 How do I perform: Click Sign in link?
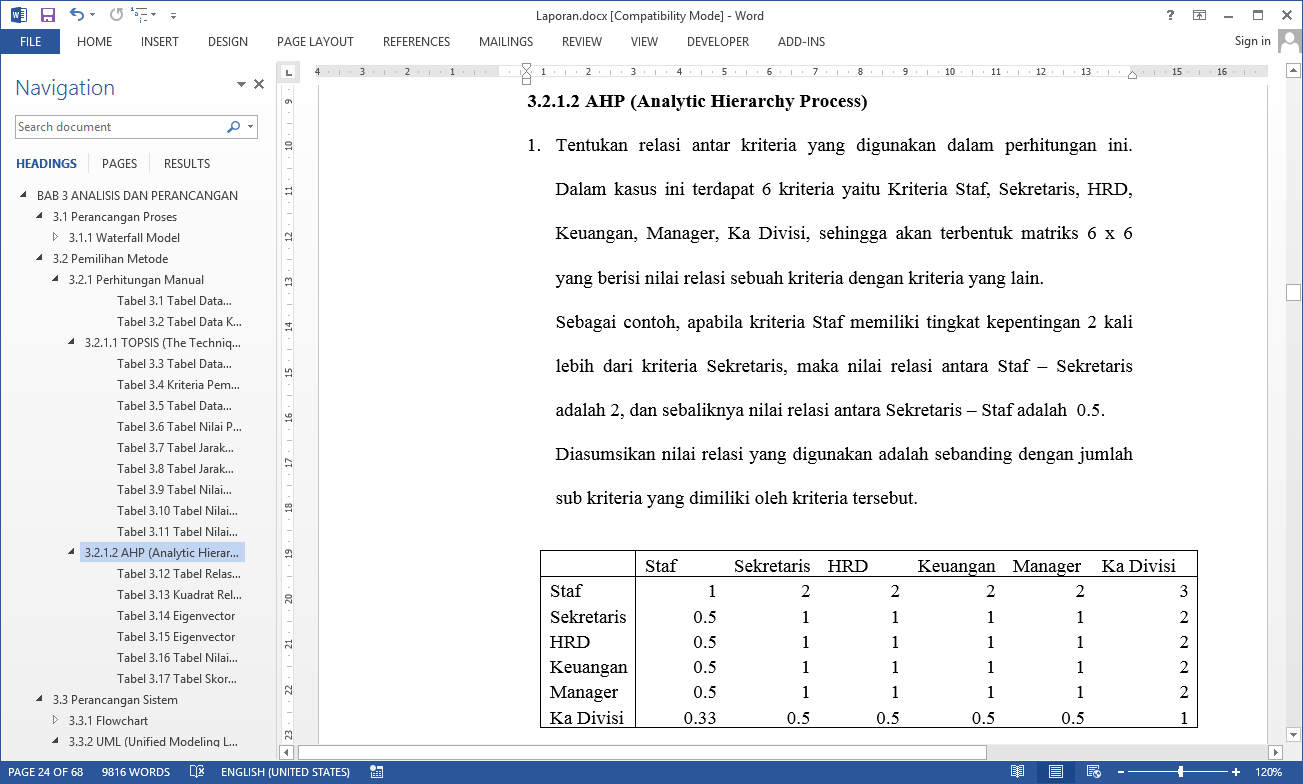click(1252, 41)
